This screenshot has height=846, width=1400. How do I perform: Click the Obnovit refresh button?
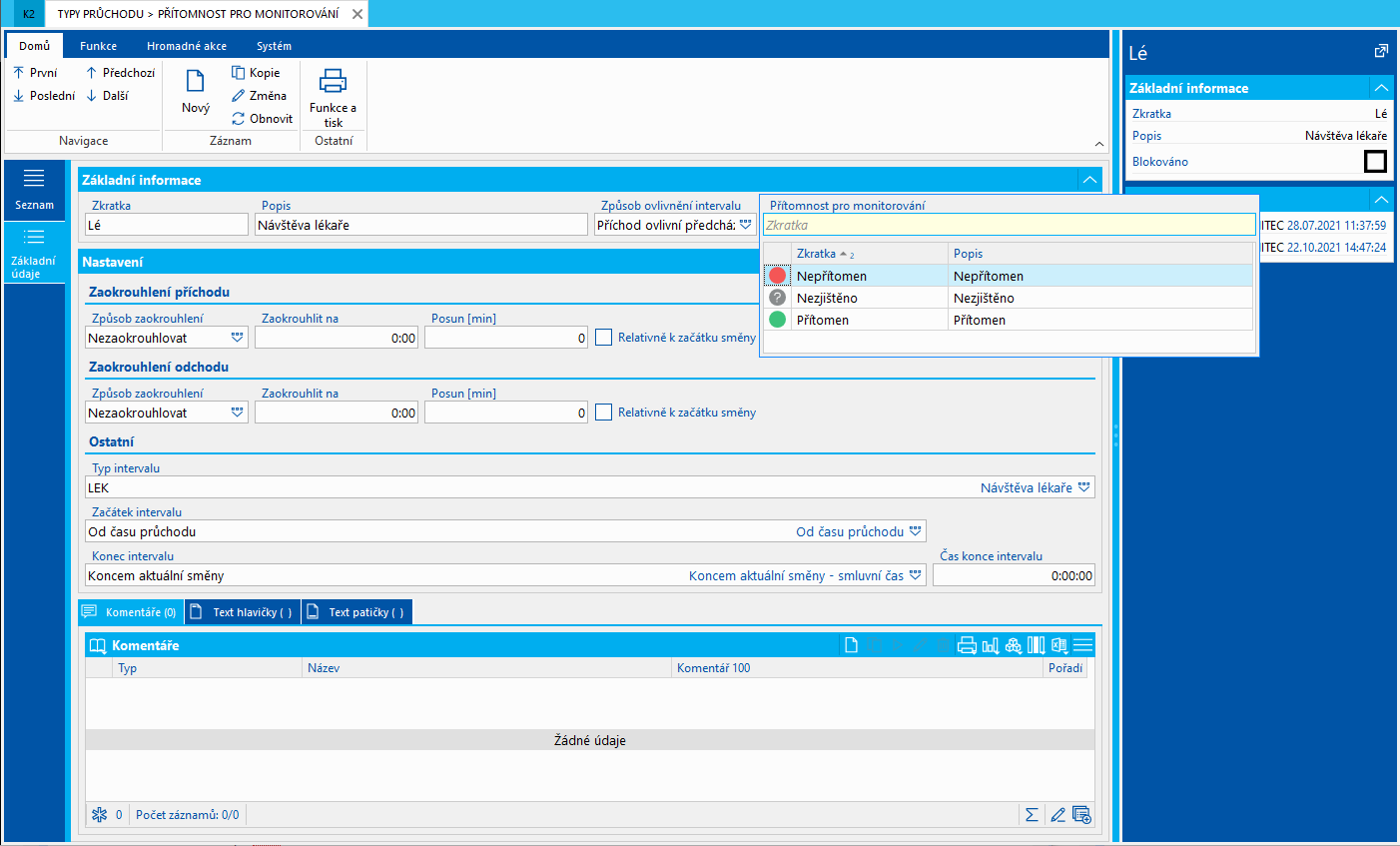click(262, 119)
